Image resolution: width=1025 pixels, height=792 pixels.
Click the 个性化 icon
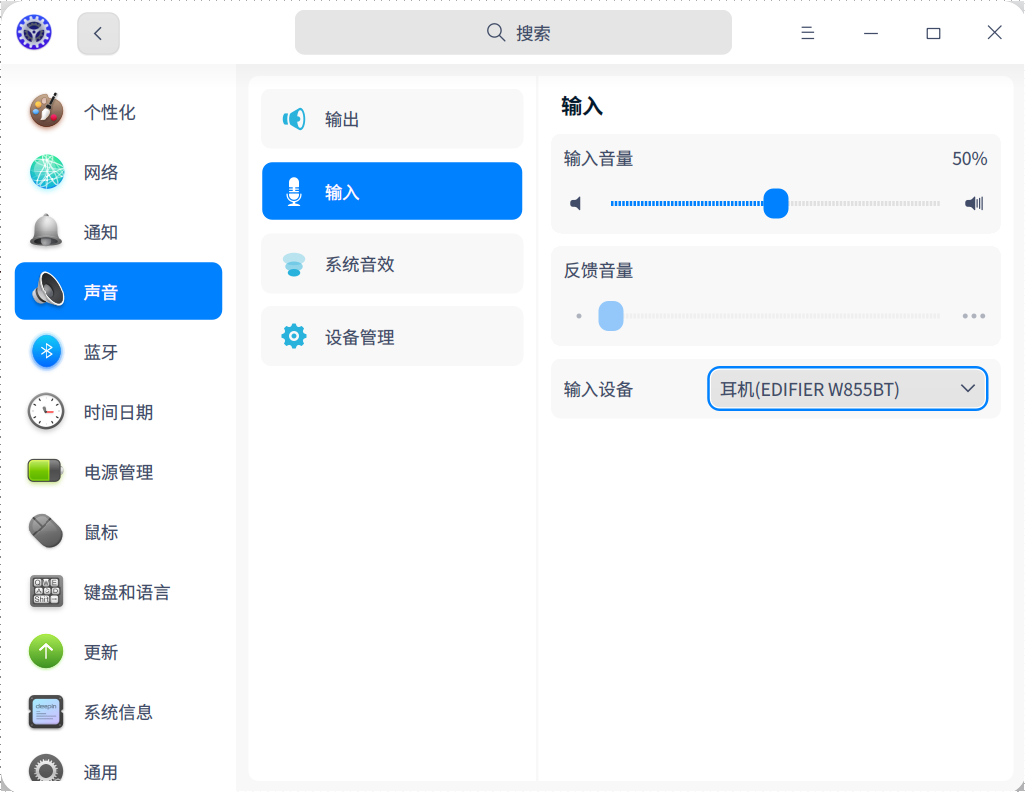[46, 111]
